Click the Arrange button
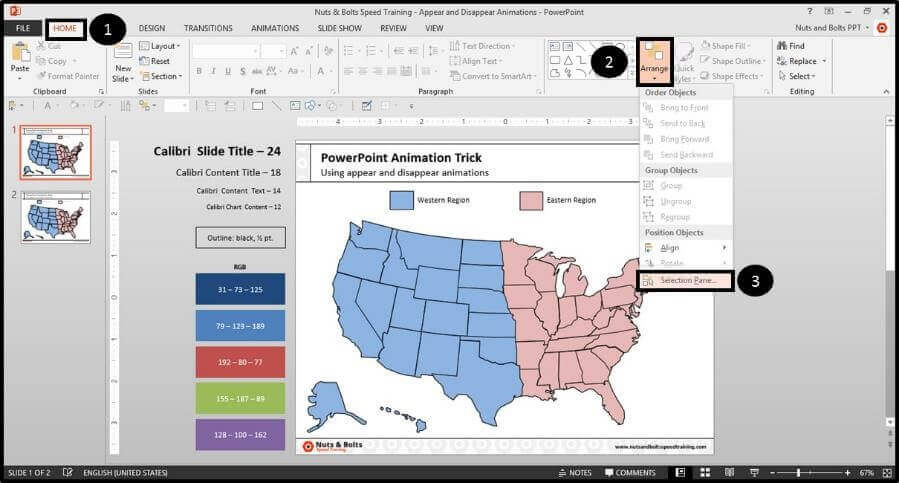 click(x=654, y=60)
